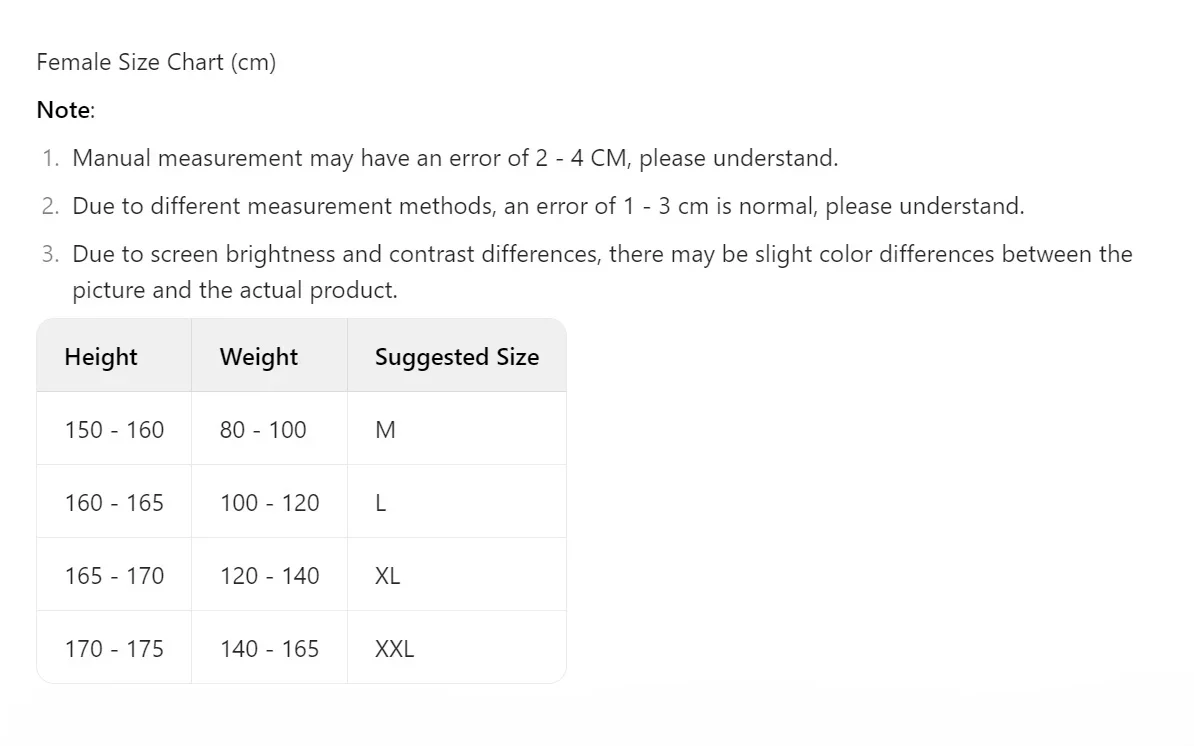The height and width of the screenshot is (746, 1194).
Task: Select the 160 - 165 height cell
Action: pyautogui.click(x=114, y=503)
